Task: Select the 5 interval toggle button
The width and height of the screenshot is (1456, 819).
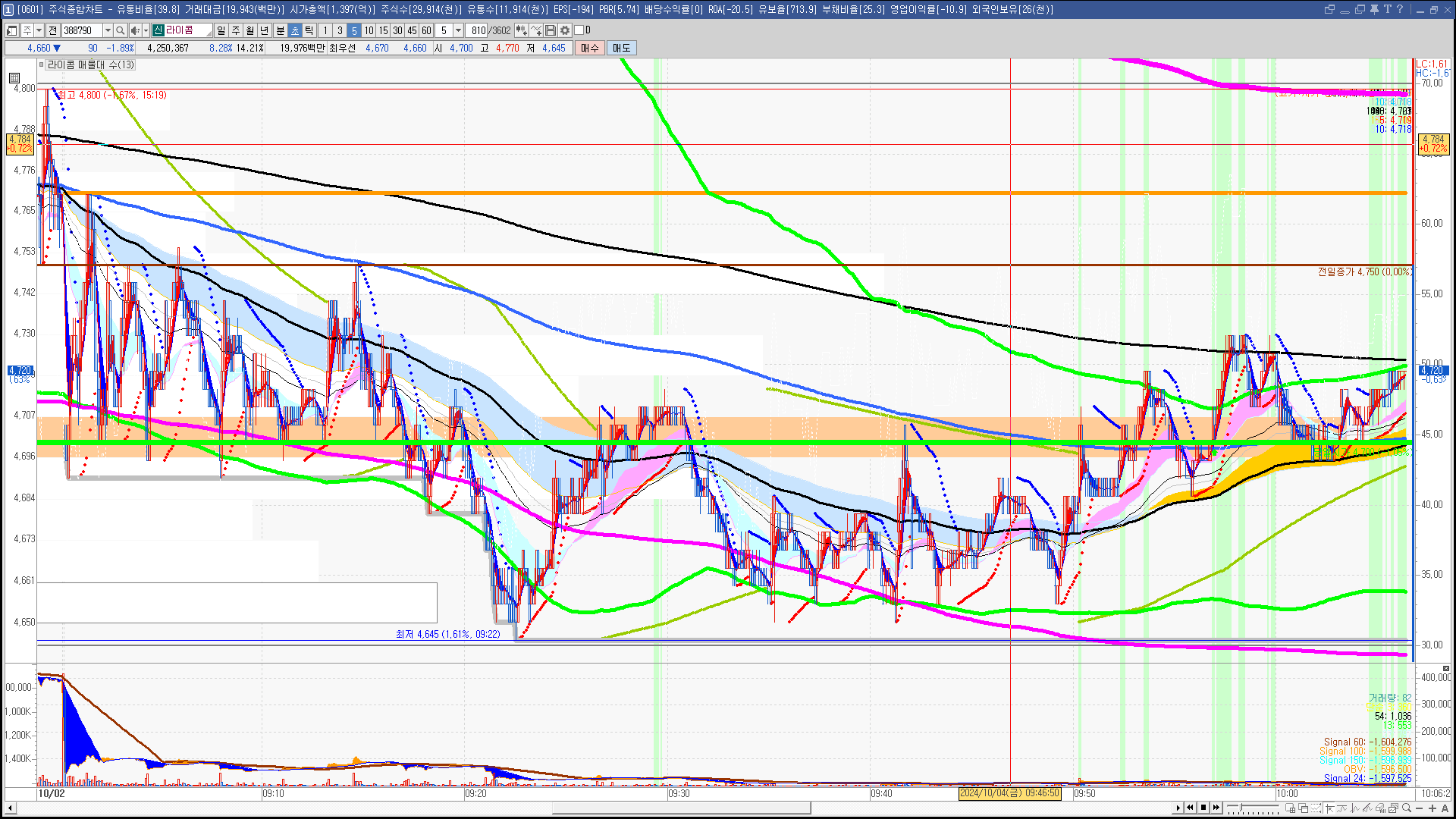Action: click(x=354, y=30)
